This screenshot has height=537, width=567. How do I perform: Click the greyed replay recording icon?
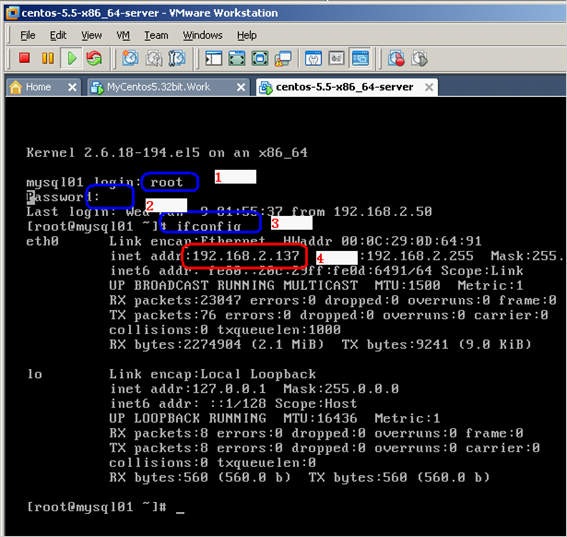point(419,58)
